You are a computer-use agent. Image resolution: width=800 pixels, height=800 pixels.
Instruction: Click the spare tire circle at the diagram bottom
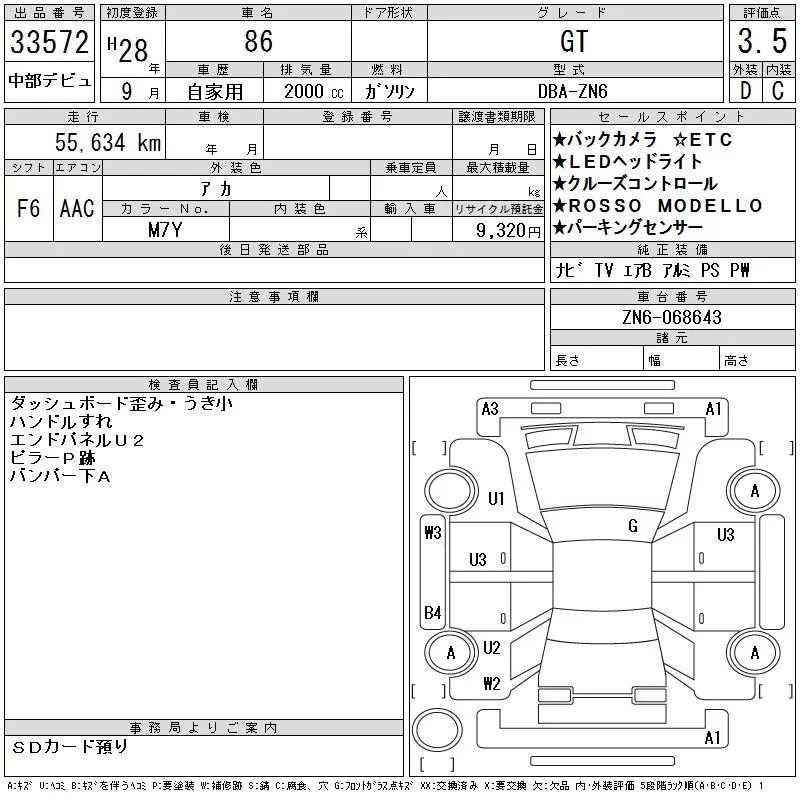[437, 730]
